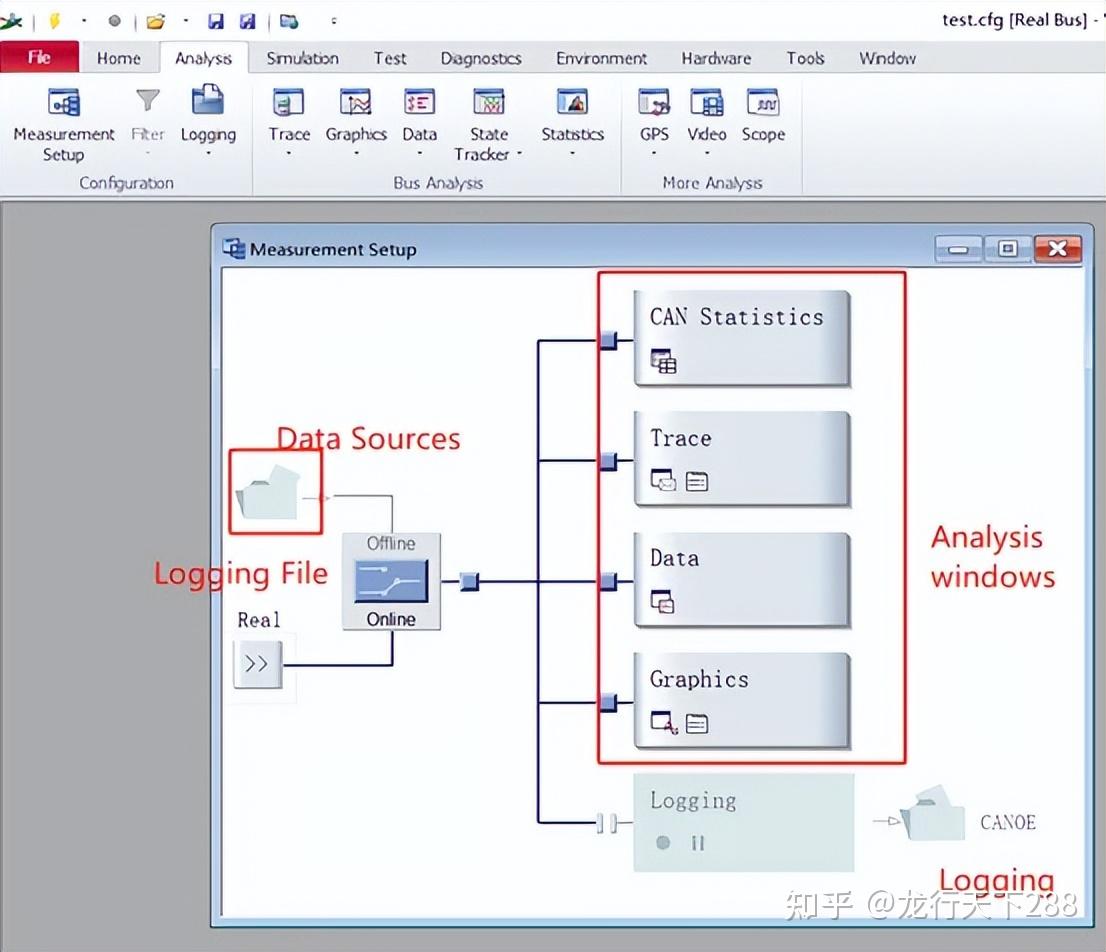This screenshot has height=952, width=1106.
Task: Click the Data icon in Bus Analysis
Action: pos(419,102)
